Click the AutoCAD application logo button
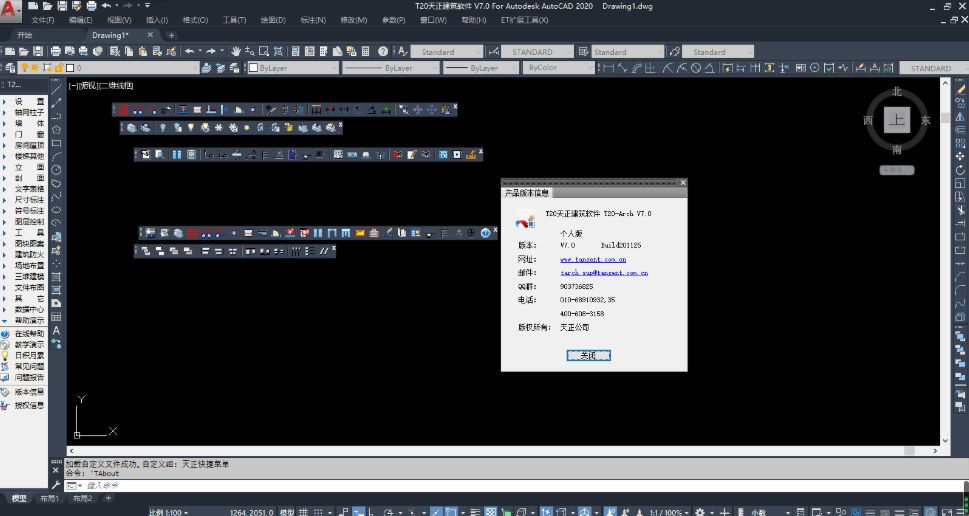Viewport: 969px width, 516px height. click(12, 9)
